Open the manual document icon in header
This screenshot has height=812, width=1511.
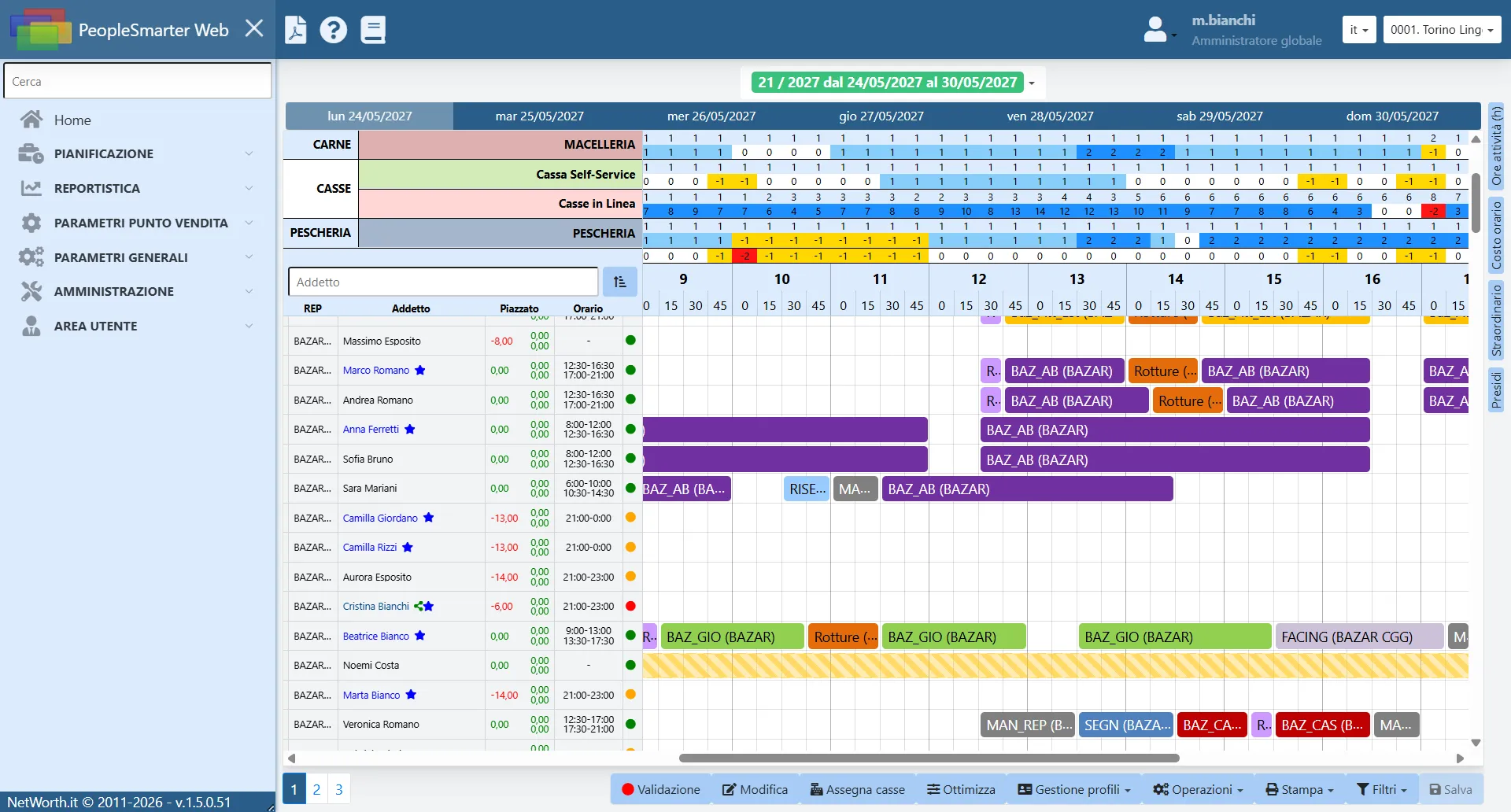373,30
